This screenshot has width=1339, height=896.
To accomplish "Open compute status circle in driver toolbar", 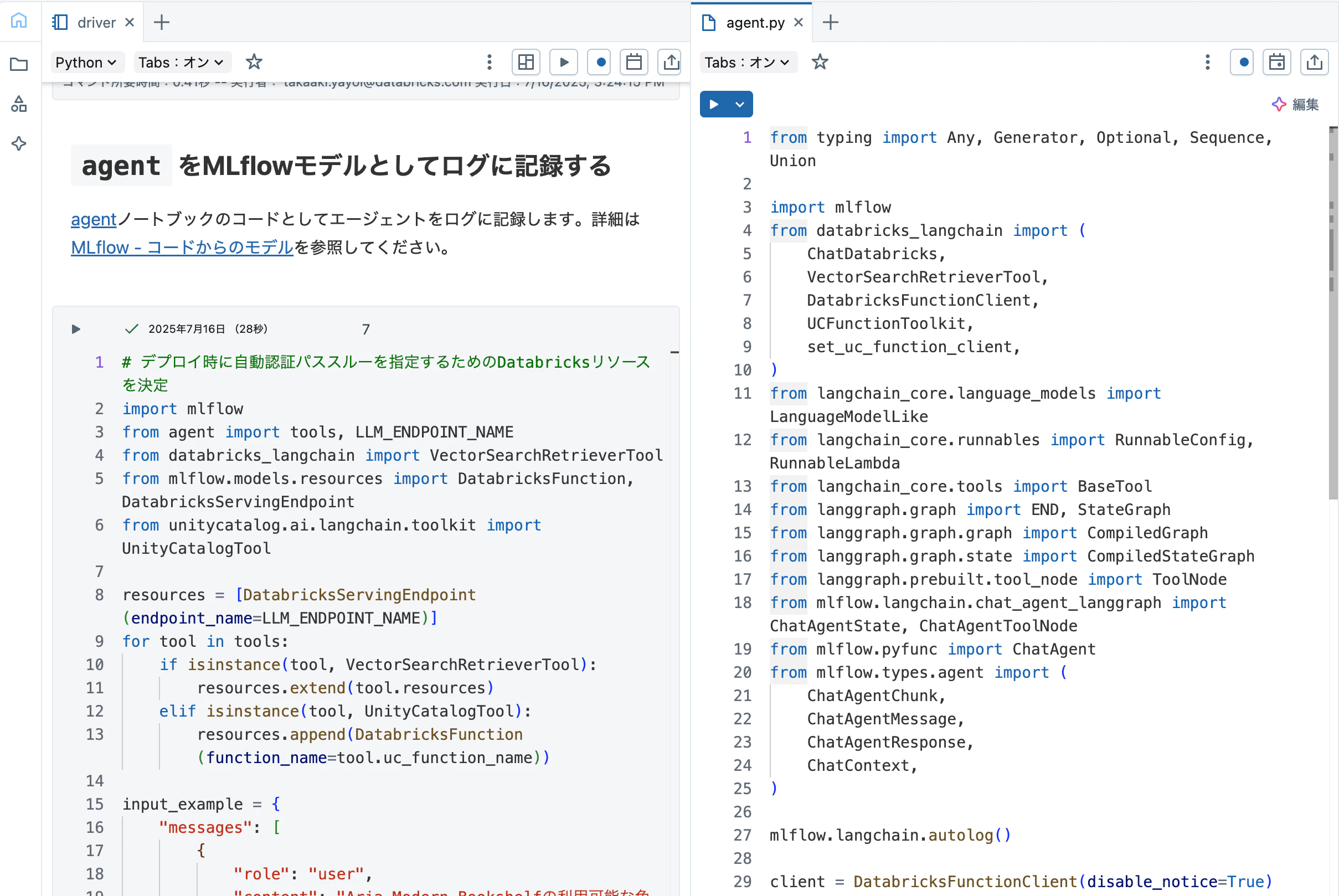I will pos(600,61).
